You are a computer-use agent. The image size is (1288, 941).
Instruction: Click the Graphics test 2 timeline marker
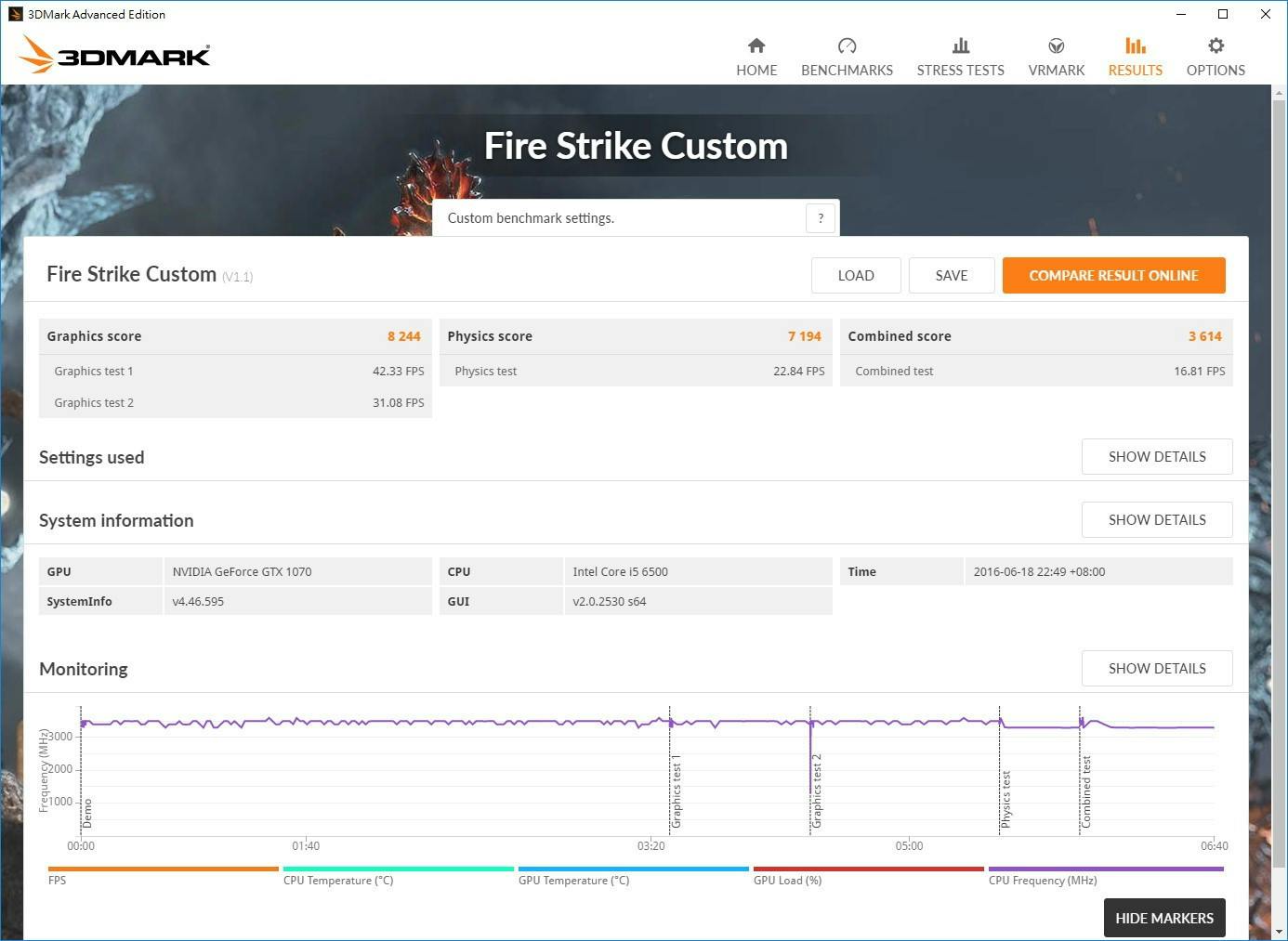click(817, 790)
